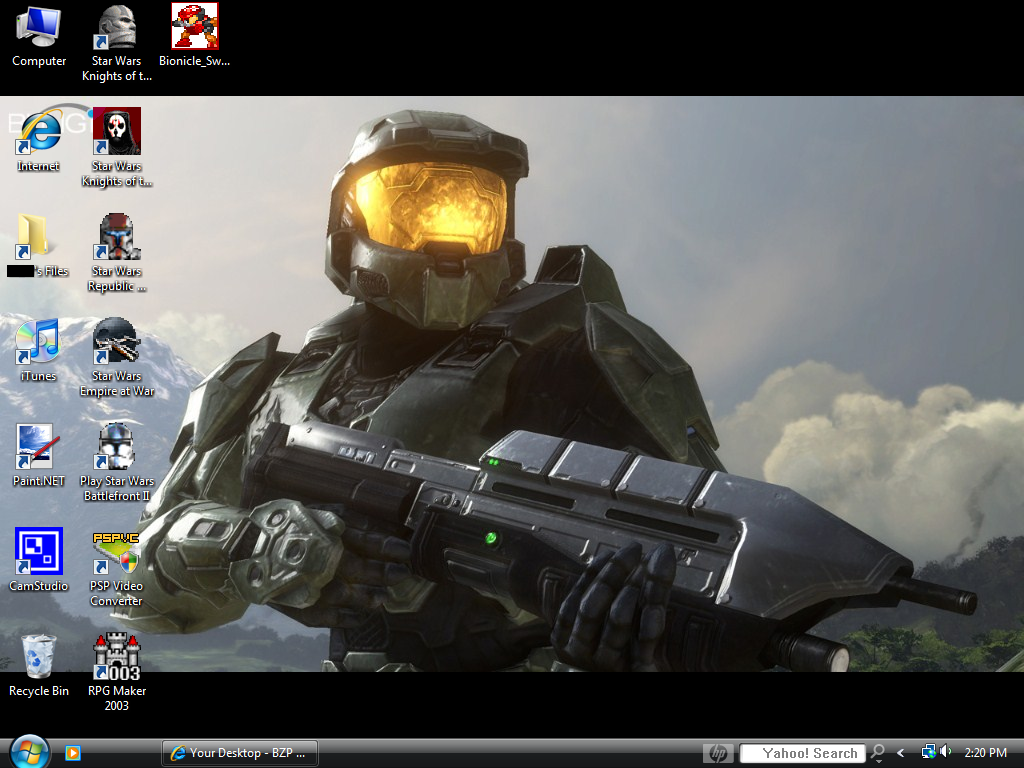Show hidden notification area icons

click(x=900, y=752)
